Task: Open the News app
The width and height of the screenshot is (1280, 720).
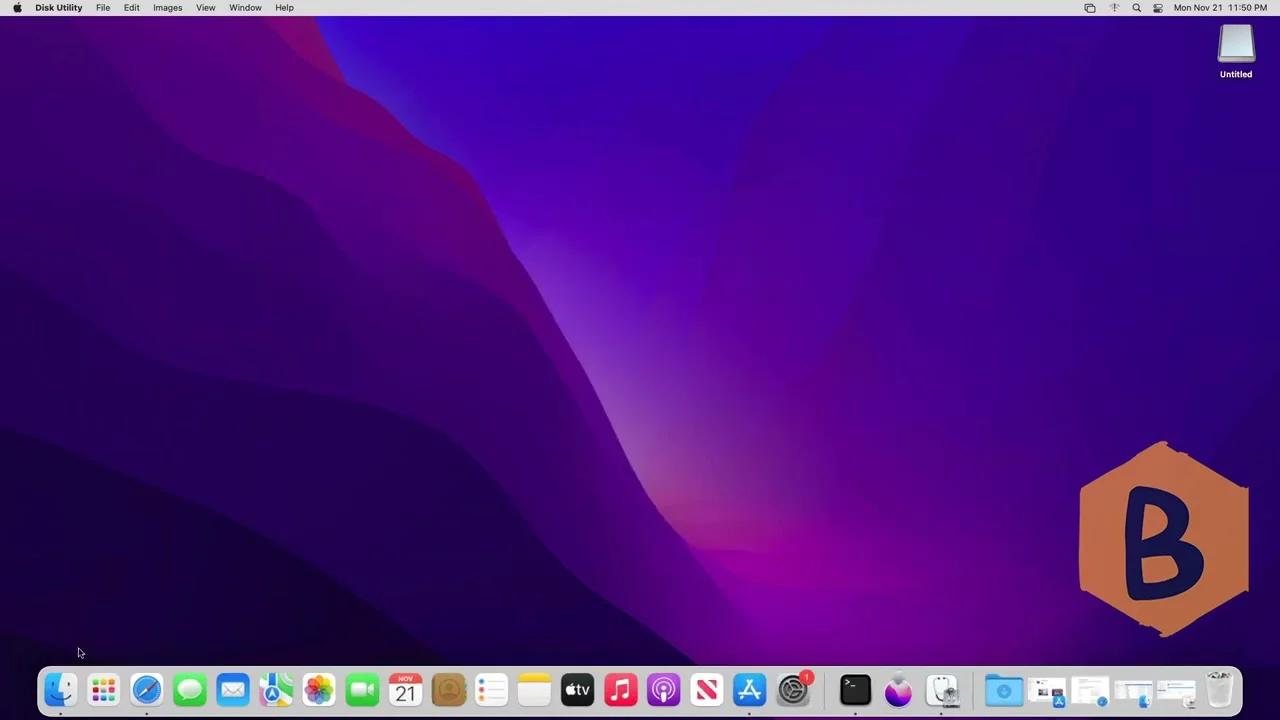Action: coord(706,689)
